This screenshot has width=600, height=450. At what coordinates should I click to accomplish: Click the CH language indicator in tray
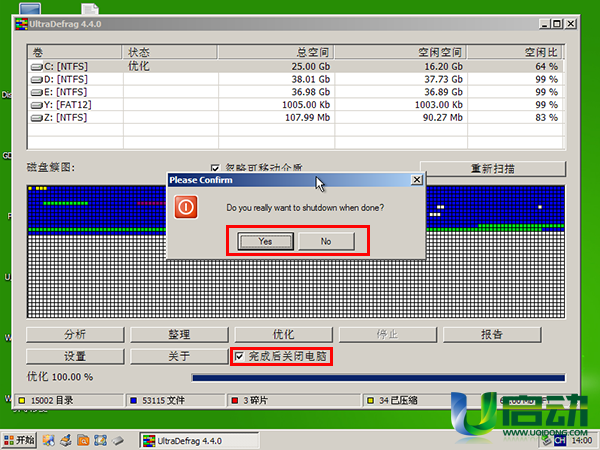tap(559, 441)
